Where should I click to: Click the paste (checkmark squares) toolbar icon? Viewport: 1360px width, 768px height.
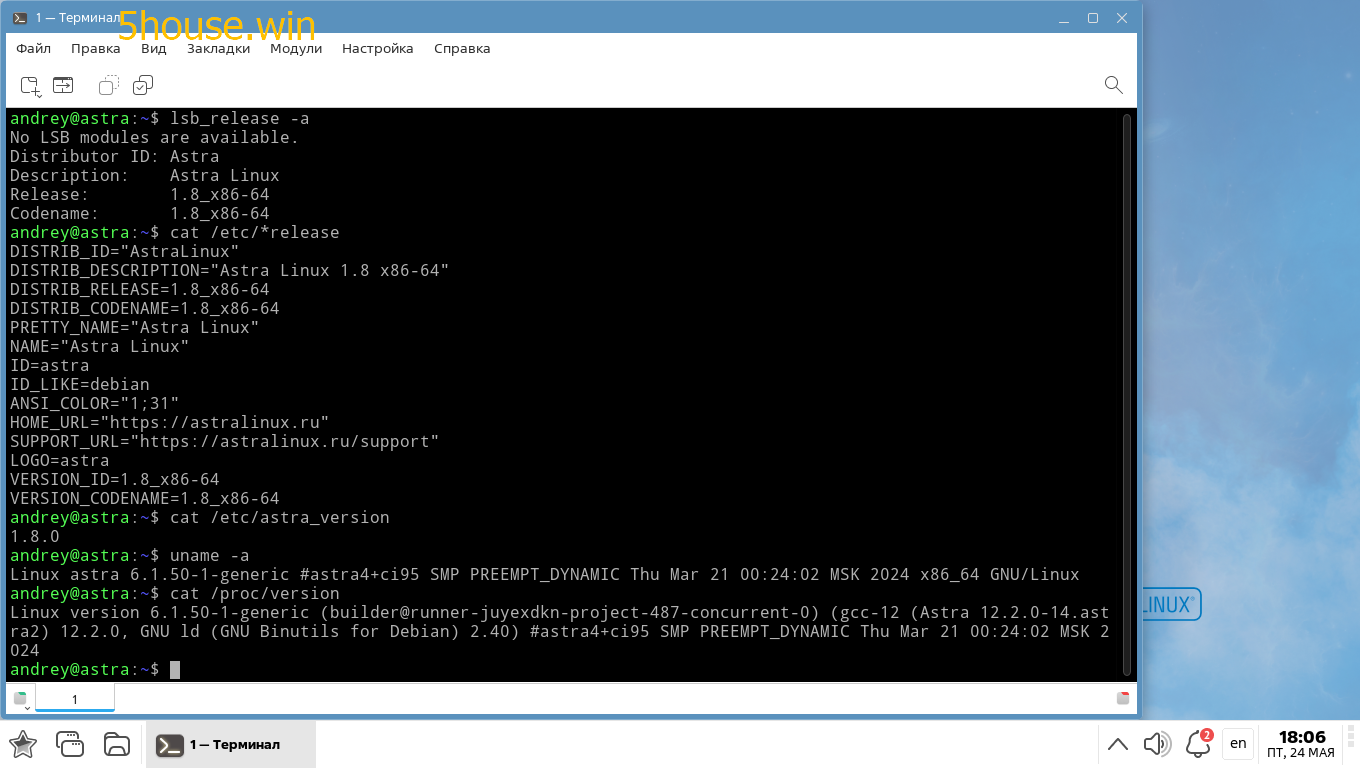point(143,85)
